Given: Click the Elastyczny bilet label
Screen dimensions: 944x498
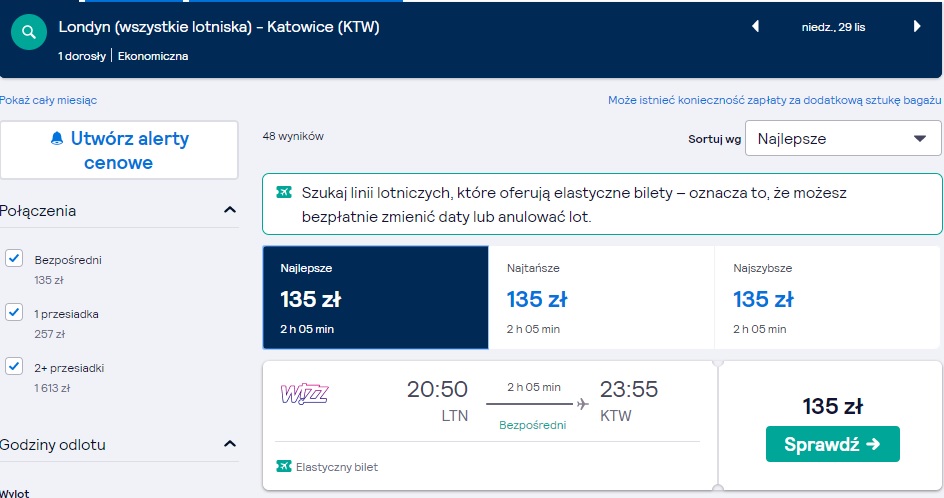Looking at the screenshot, I should (337, 467).
